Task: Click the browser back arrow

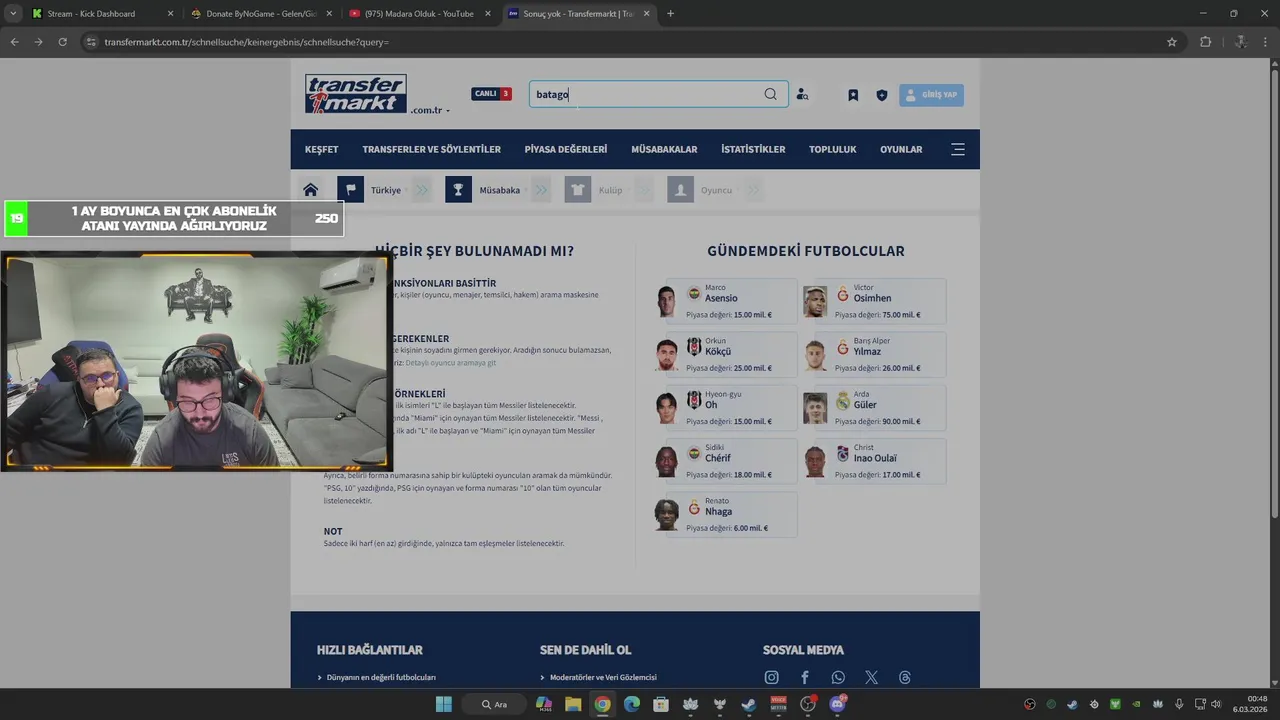Action: pyautogui.click(x=14, y=42)
